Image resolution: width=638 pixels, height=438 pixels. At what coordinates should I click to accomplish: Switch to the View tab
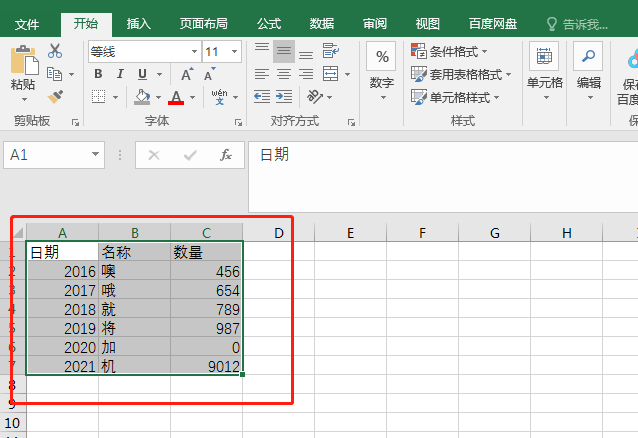[428, 24]
